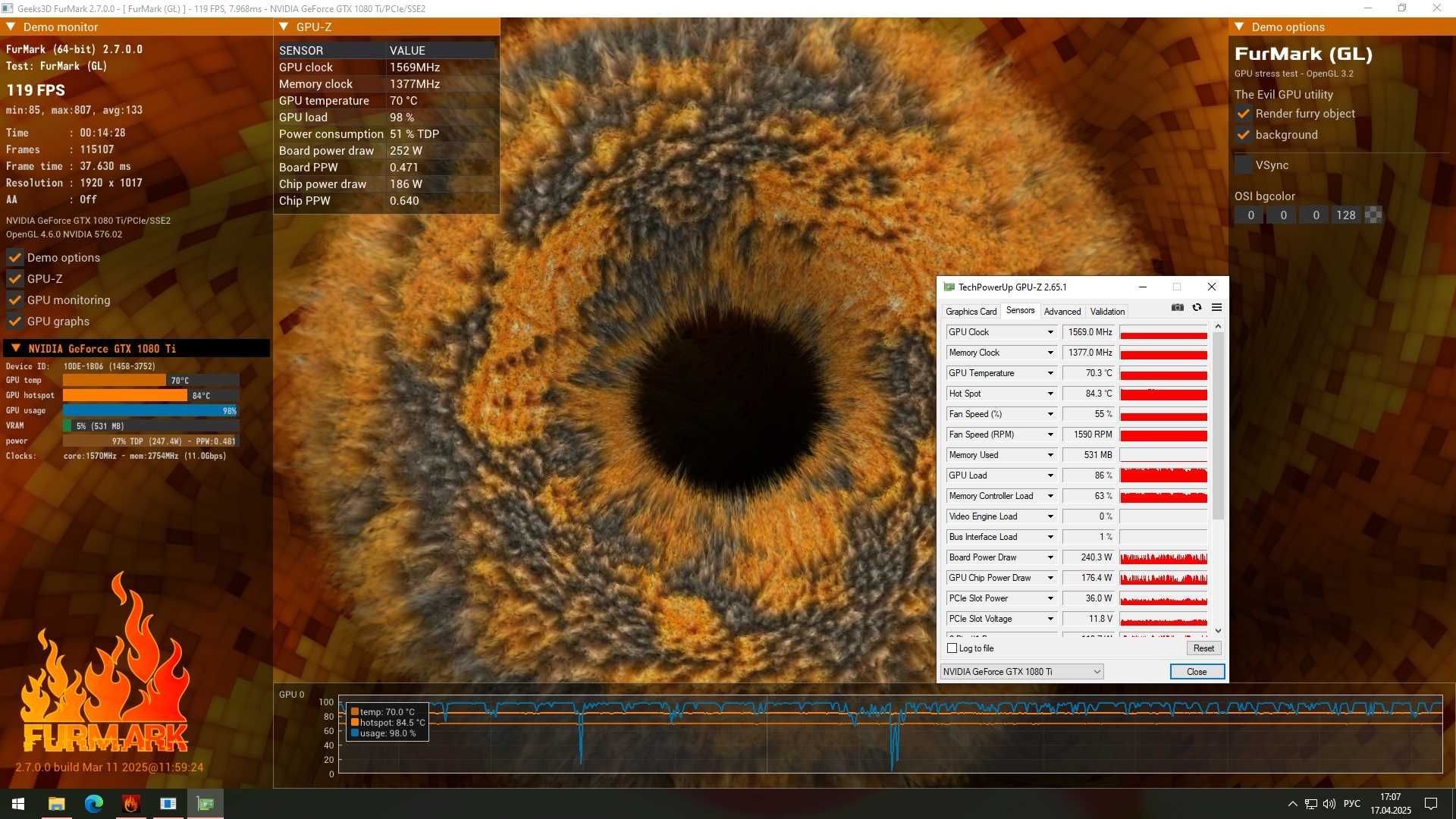
Task: Edit the first OSI bgcolor value
Action: (x=1250, y=215)
